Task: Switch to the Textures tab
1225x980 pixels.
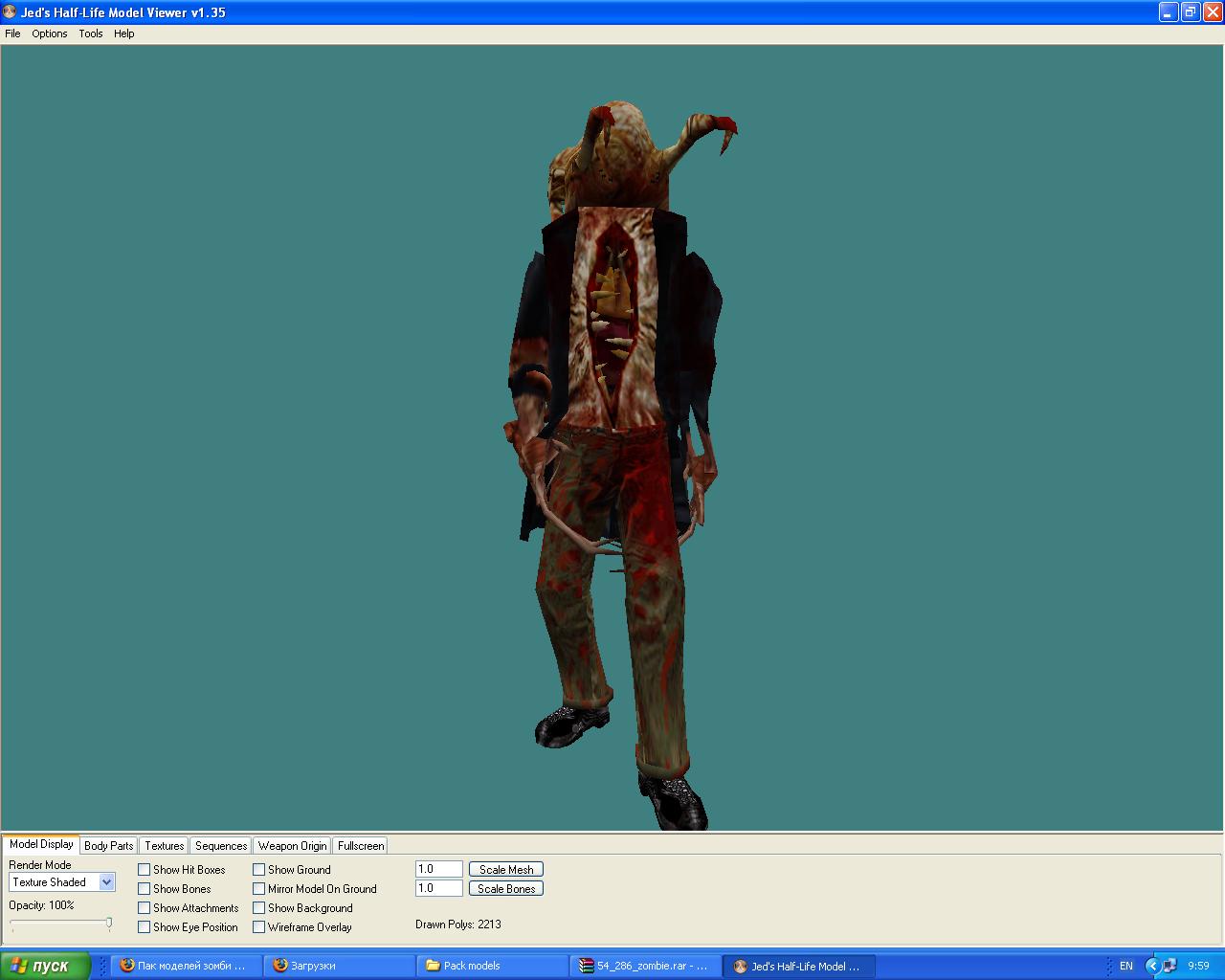Action: click(x=165, y=846)
